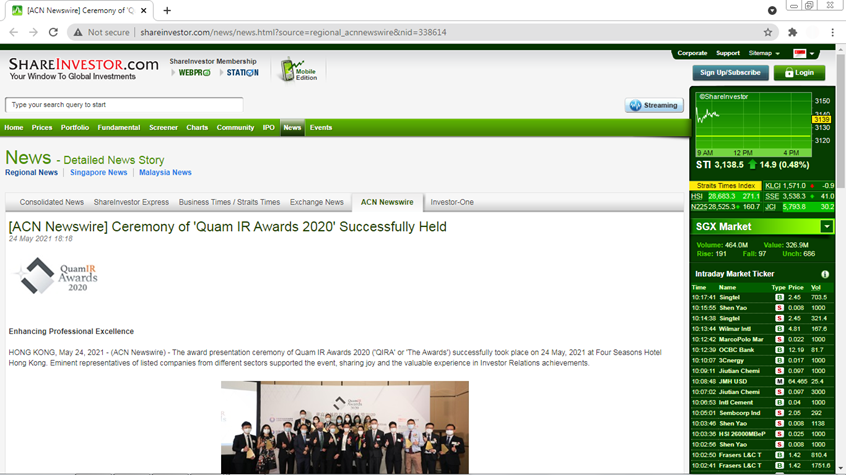
Task: Switch to ShareInvestor Express tab
Action: [131, 202]
